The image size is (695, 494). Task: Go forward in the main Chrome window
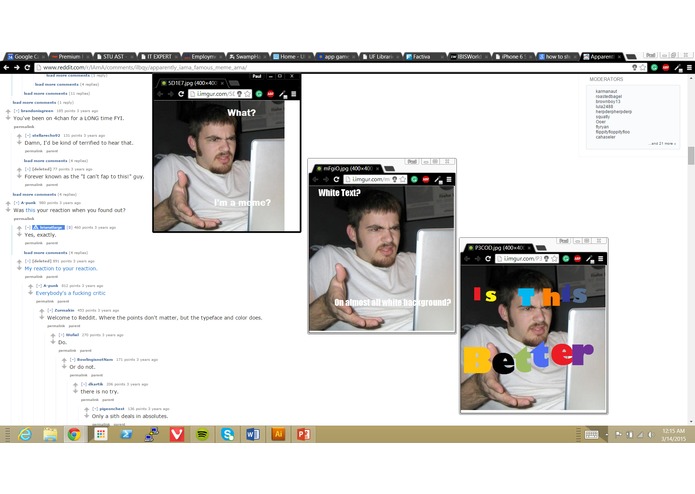17,67
